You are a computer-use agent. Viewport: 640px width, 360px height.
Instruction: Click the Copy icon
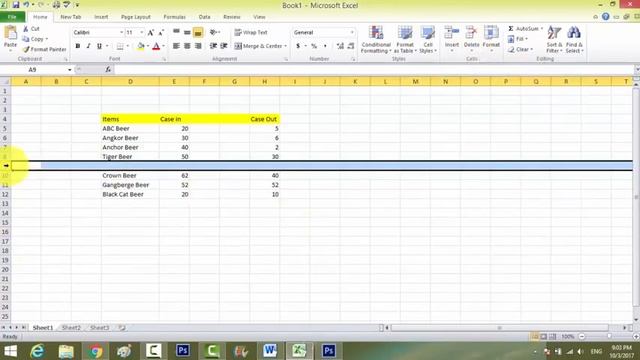[x=26, y=39]
